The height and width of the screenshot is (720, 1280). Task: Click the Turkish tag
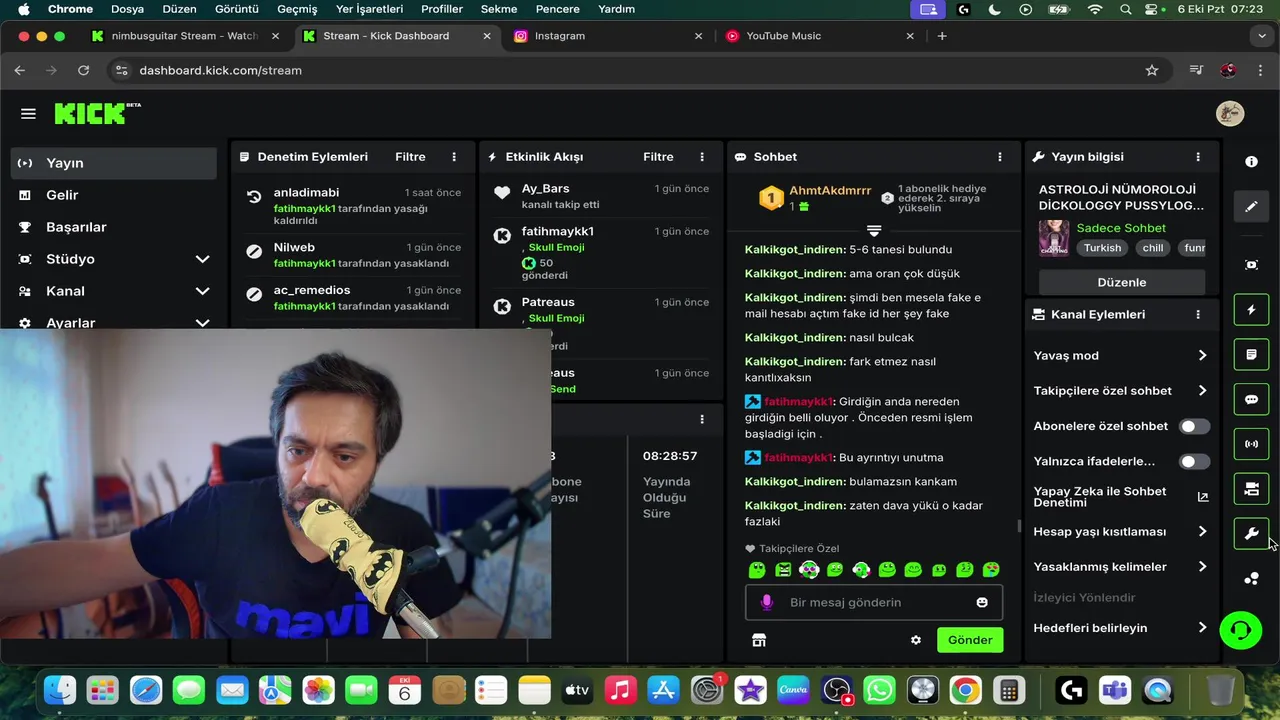[1102, 248]
